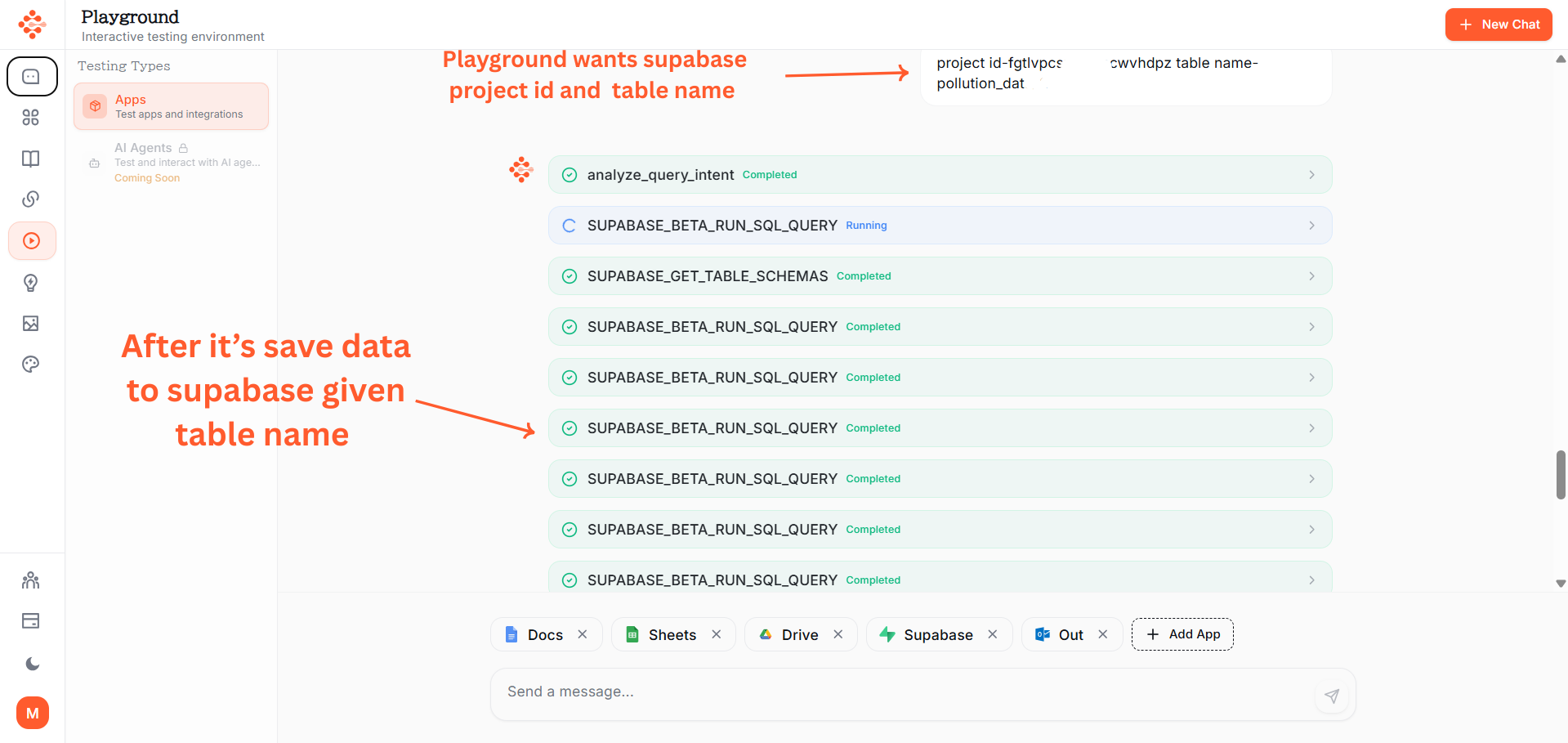Toggle dark mode moon icon

click(32, 664)
